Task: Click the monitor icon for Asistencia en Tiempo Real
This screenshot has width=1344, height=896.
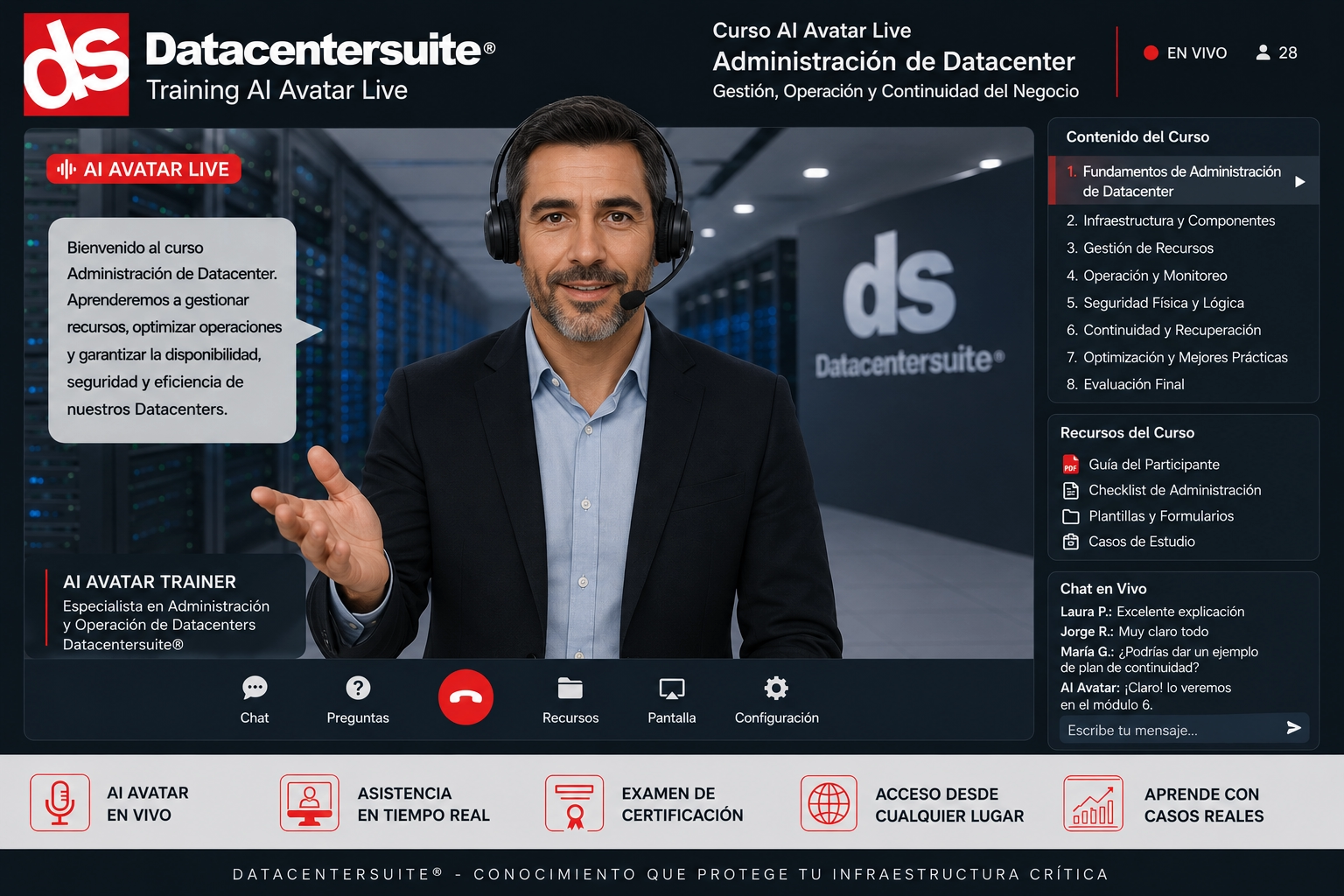Action: [309, 802]
